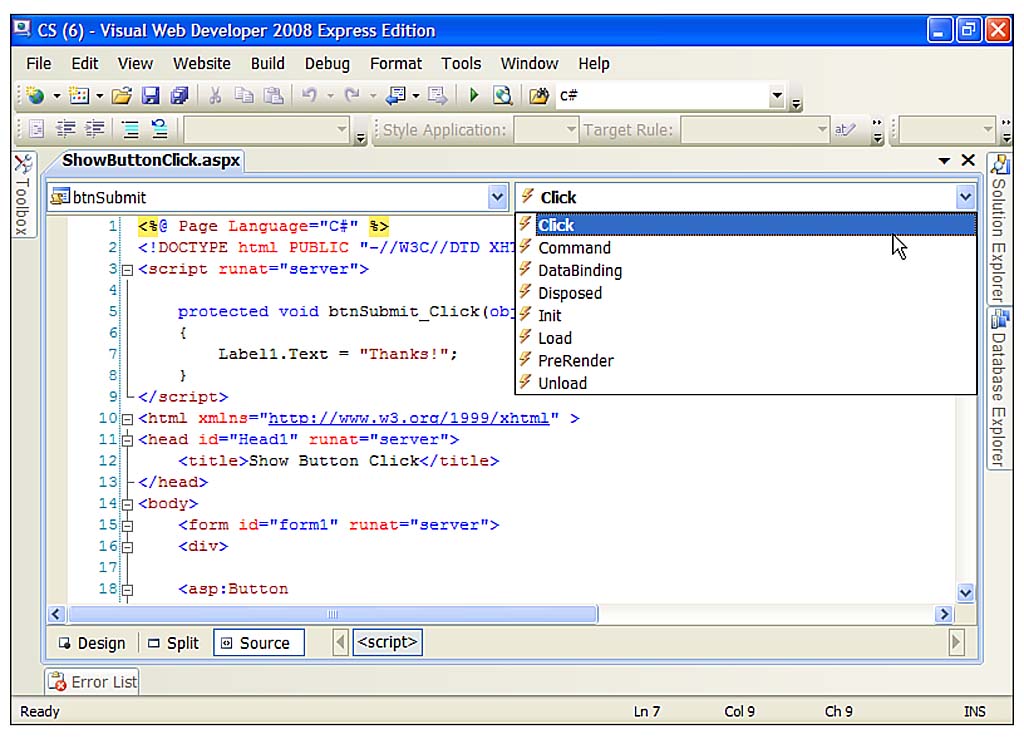Open the Target Rule dropdown

822,129
